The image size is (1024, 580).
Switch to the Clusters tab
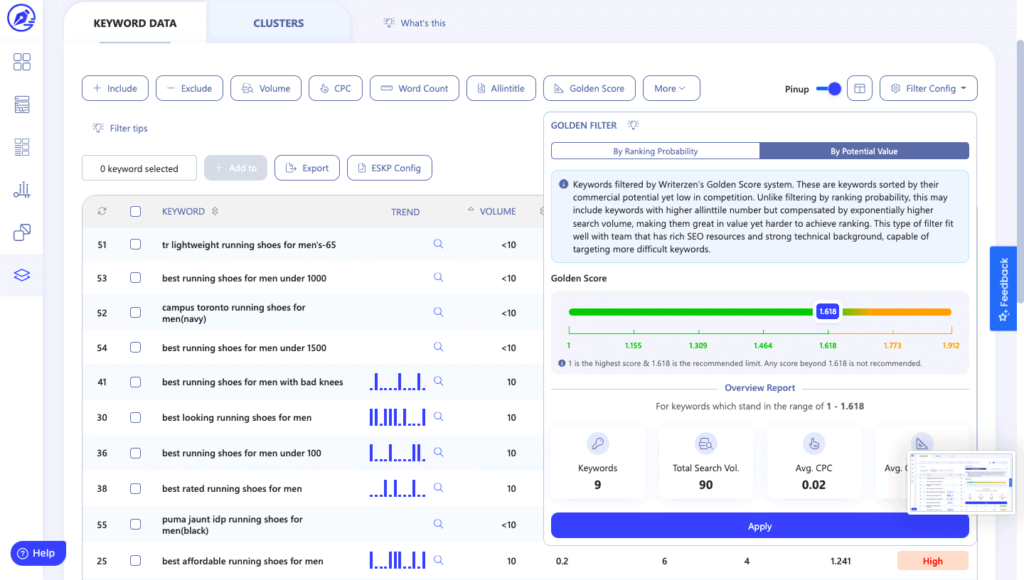(x=278, y=23)
